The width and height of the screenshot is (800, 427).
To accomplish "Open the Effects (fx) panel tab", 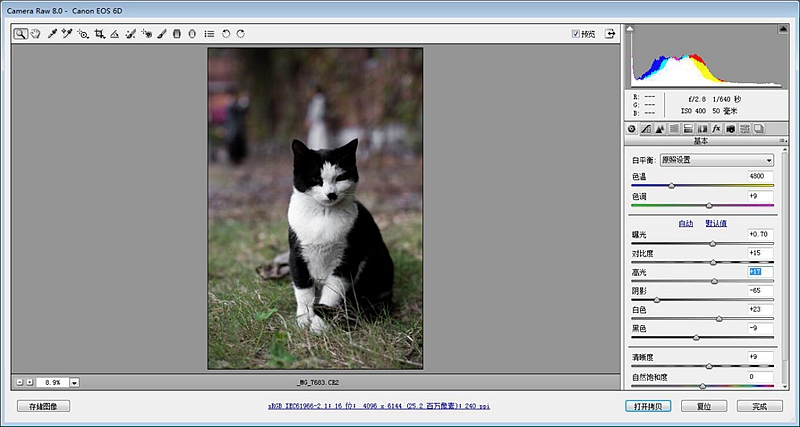I will [716, 129].
